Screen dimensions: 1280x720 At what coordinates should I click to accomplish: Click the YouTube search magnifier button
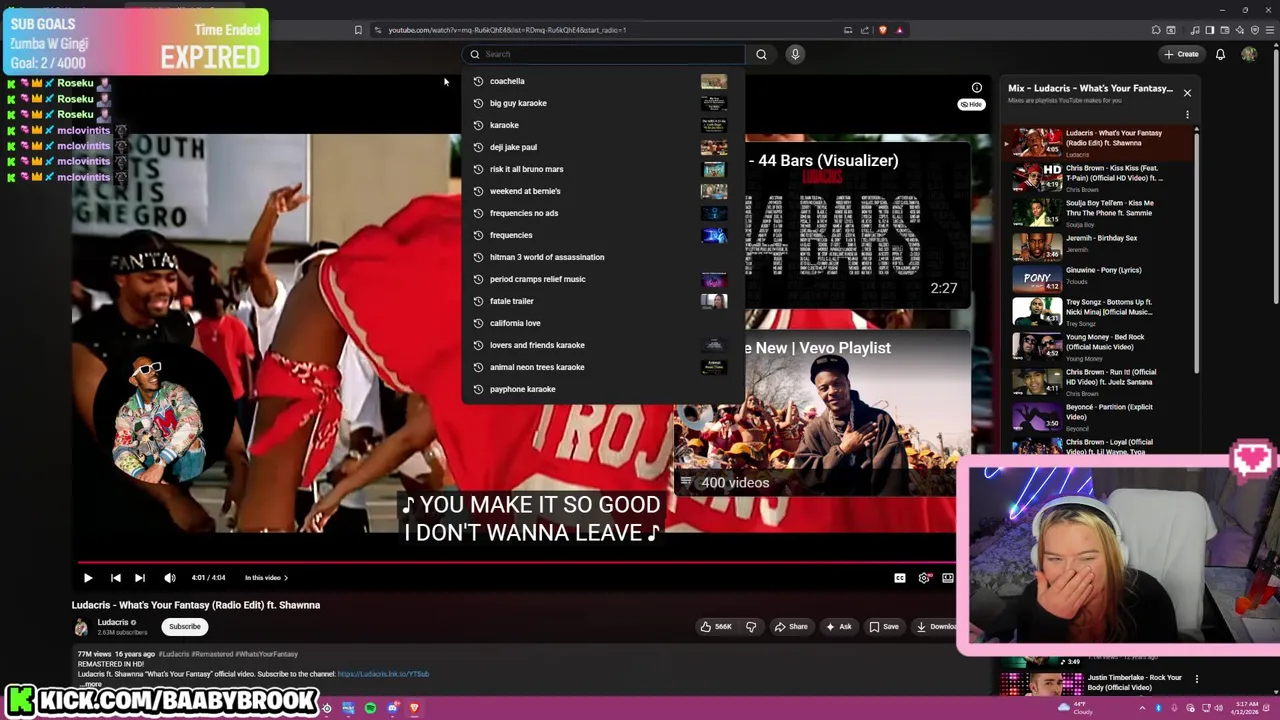[x=761, y=54]
